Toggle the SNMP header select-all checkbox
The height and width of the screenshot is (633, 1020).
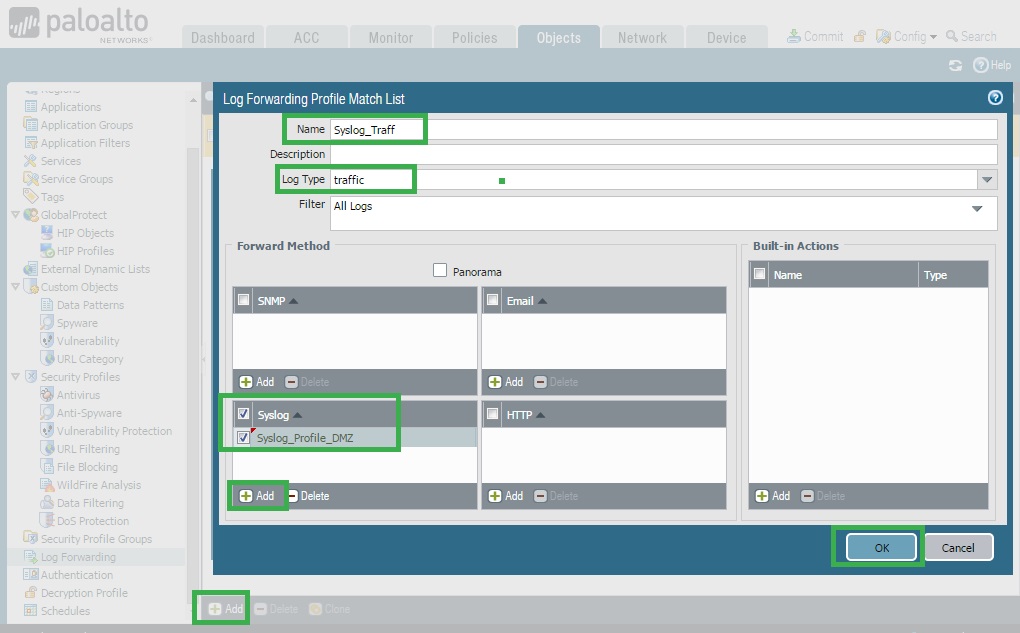244,300
